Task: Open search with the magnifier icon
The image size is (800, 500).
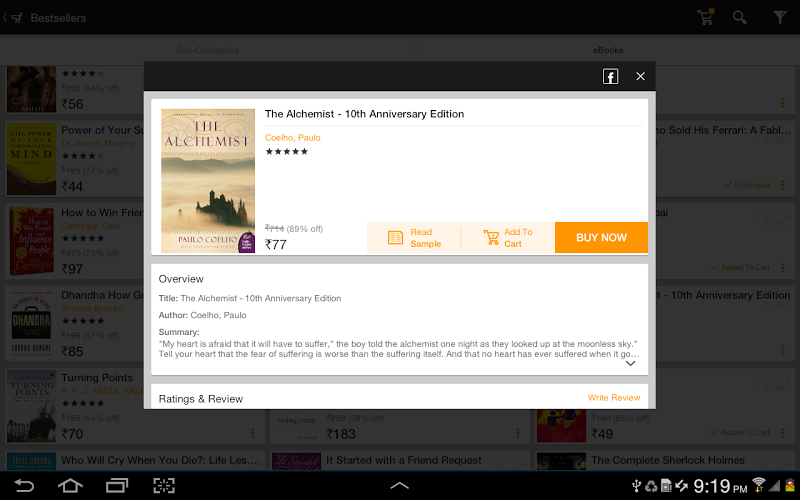Action: pyautogui.click(x=740, y=18)
